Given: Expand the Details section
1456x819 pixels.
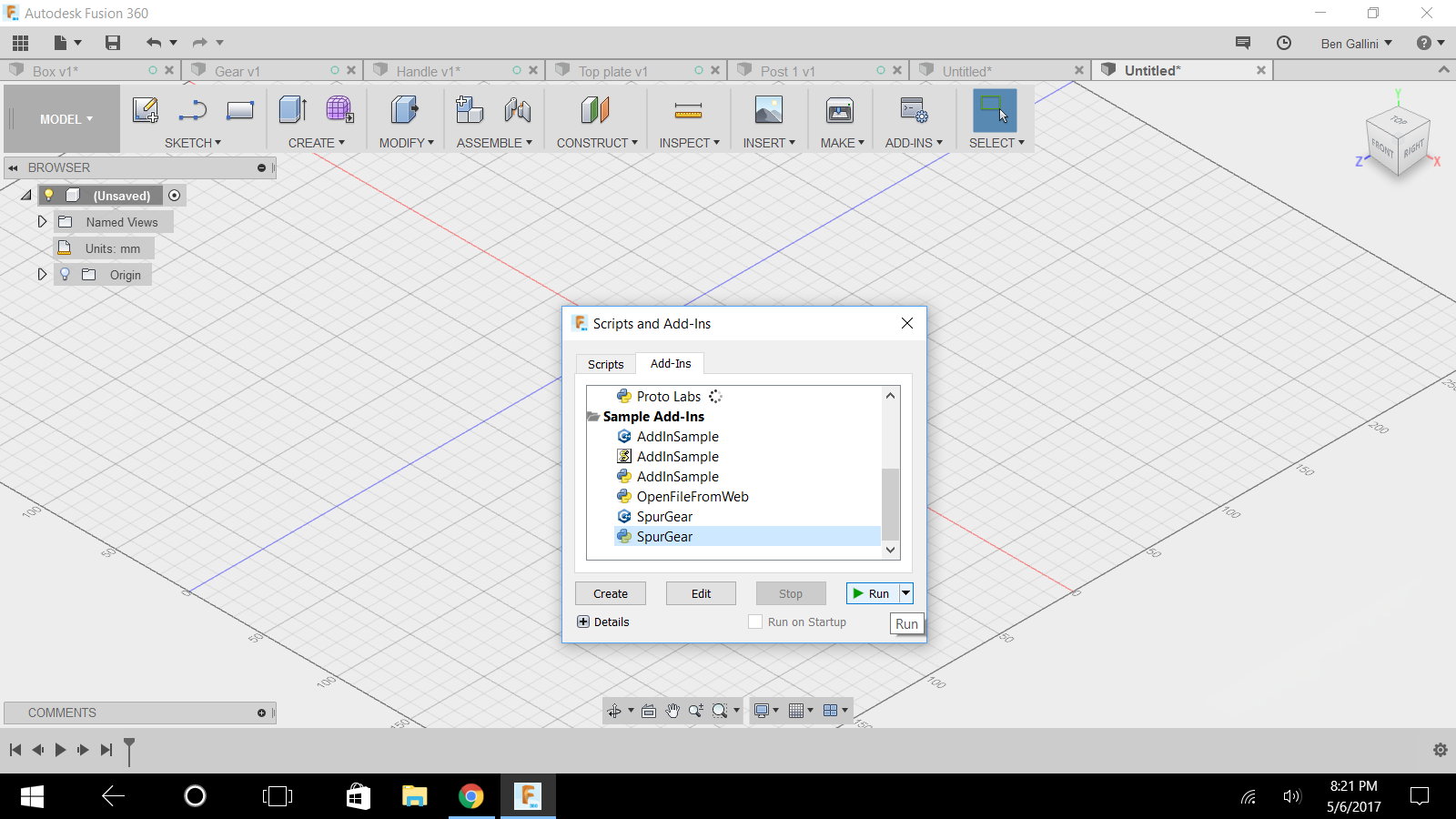Looking at the screenshot, I should pyautogui.click(x=583, y=622).
